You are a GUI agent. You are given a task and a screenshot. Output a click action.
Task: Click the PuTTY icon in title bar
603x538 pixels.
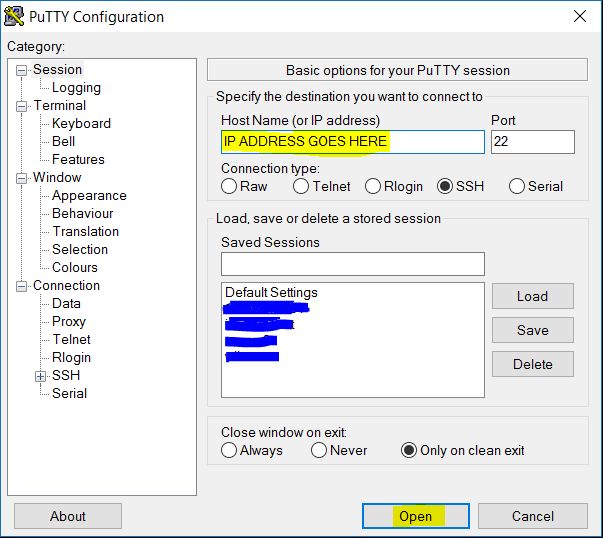pyautogui.click(x=14, y=16)
